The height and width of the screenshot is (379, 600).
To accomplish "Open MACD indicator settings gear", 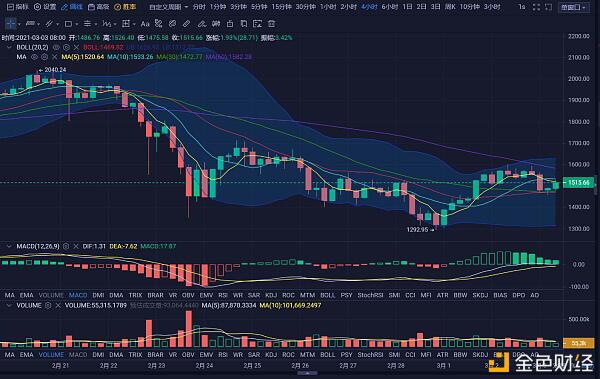I will point(66,246).
